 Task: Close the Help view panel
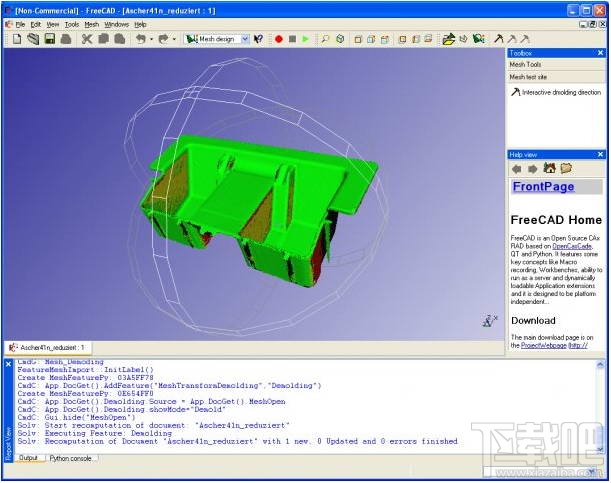[x=600, y=155]
